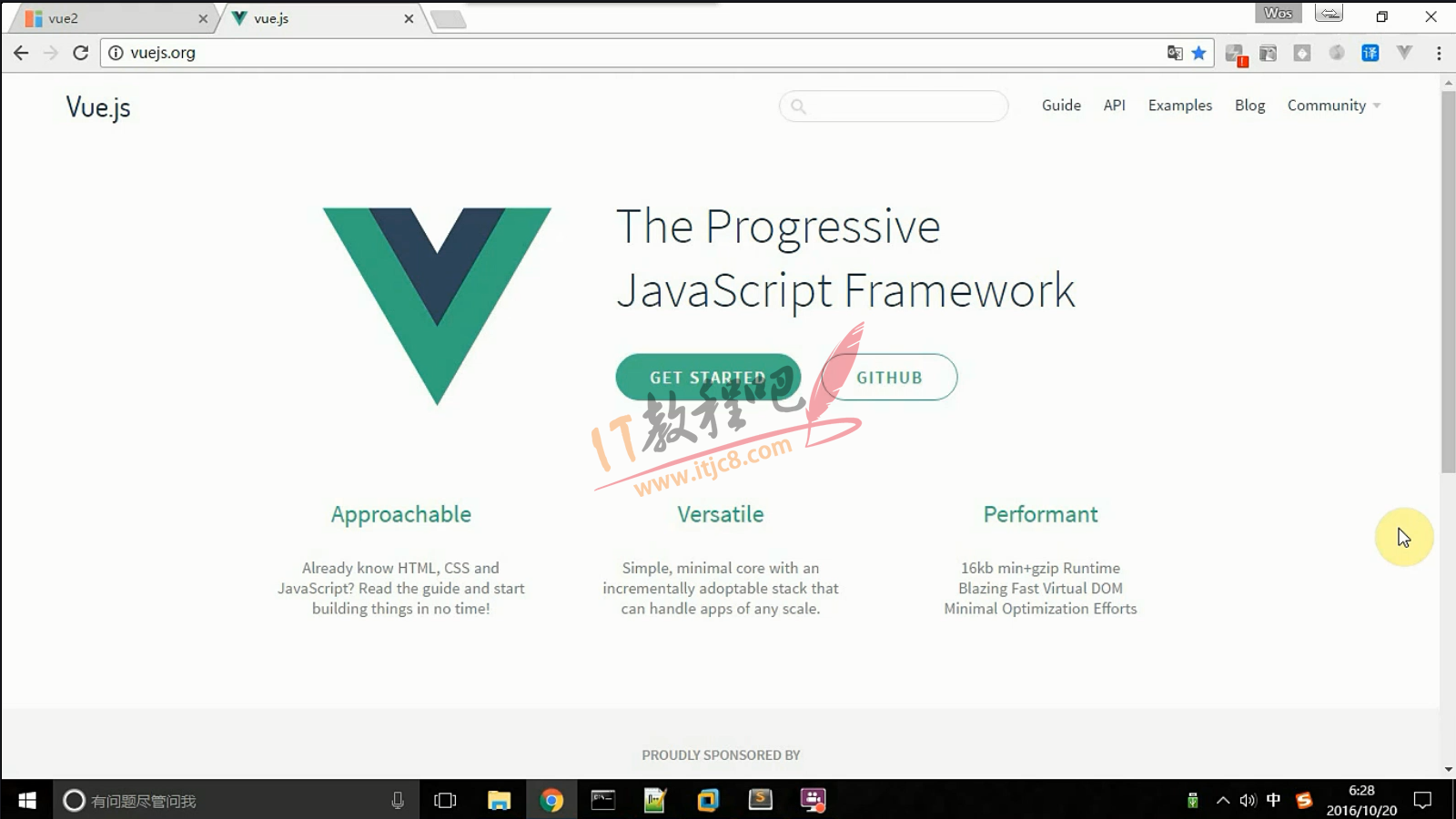Click the Vue.js site title link

pos(98,107)
